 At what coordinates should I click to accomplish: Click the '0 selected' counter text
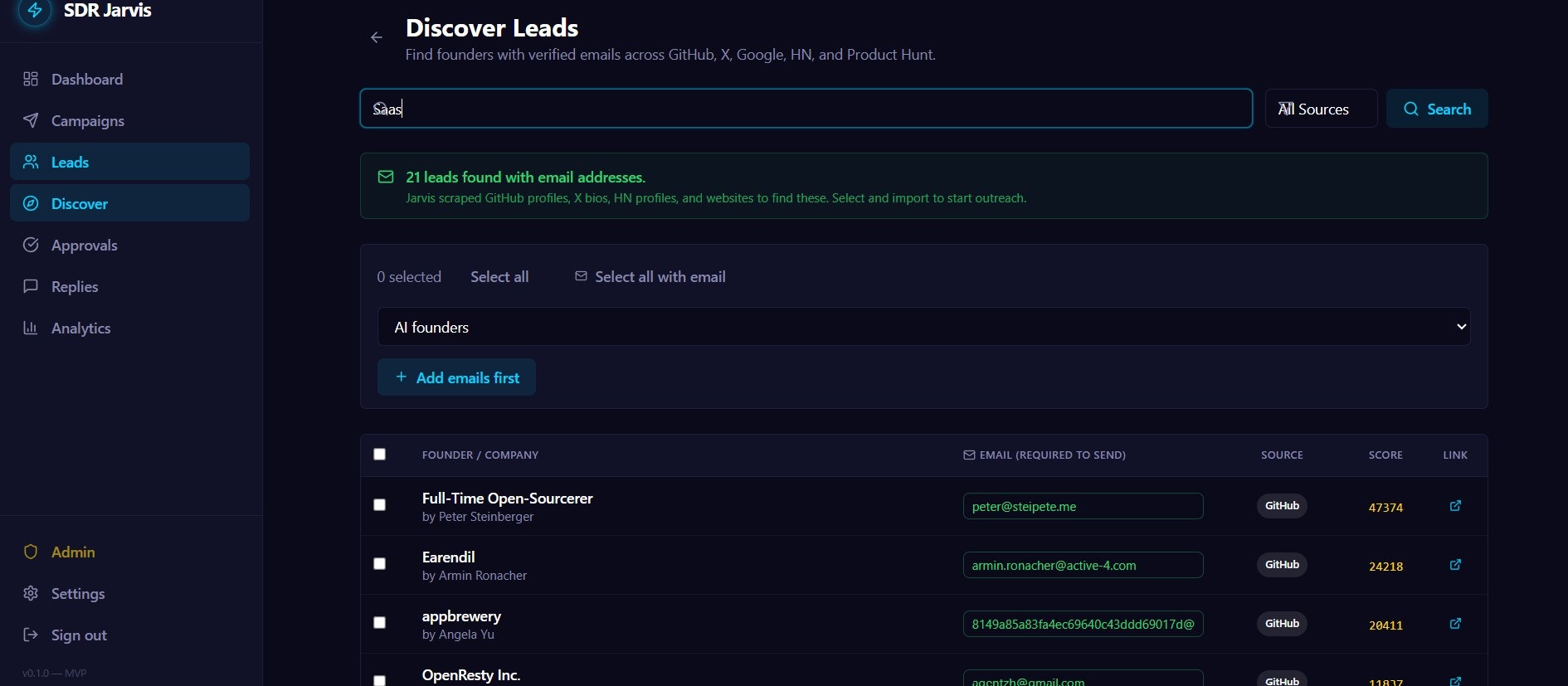pos(409,277)
